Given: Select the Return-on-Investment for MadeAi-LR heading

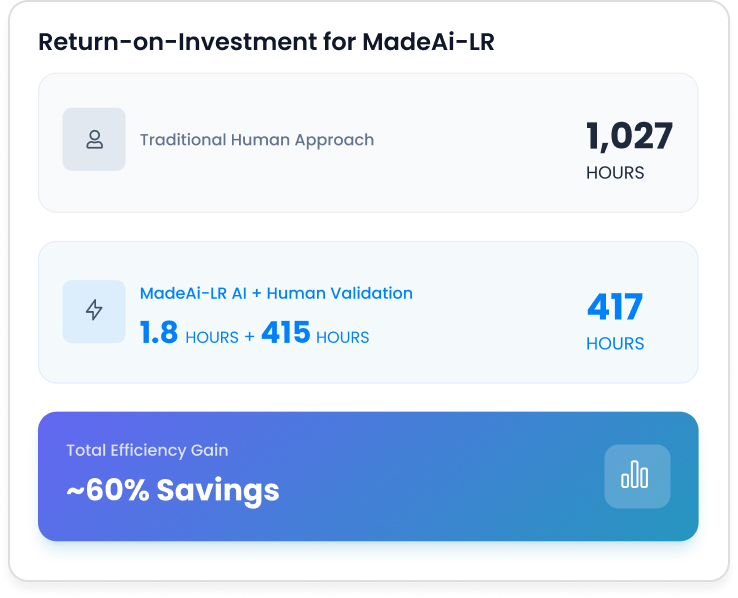Looking at the screenshot, I should pyautogui.click(x=266, y=41).
